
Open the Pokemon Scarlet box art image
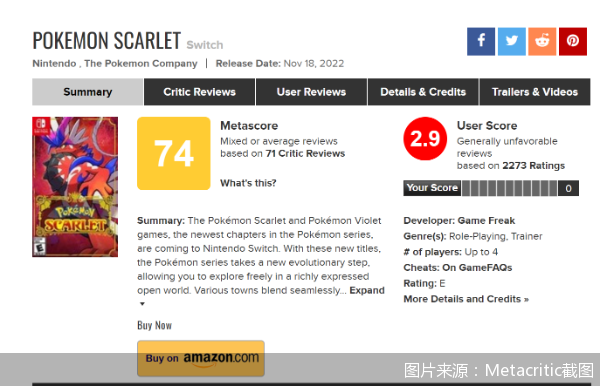75,187
